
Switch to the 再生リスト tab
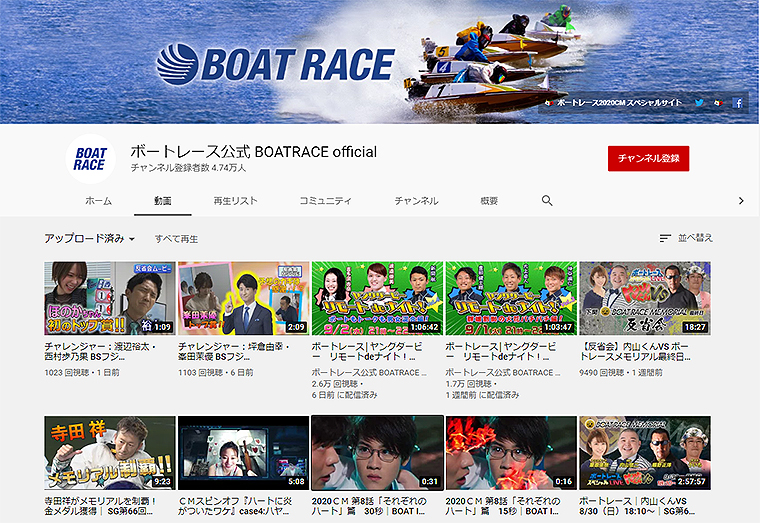235,201
